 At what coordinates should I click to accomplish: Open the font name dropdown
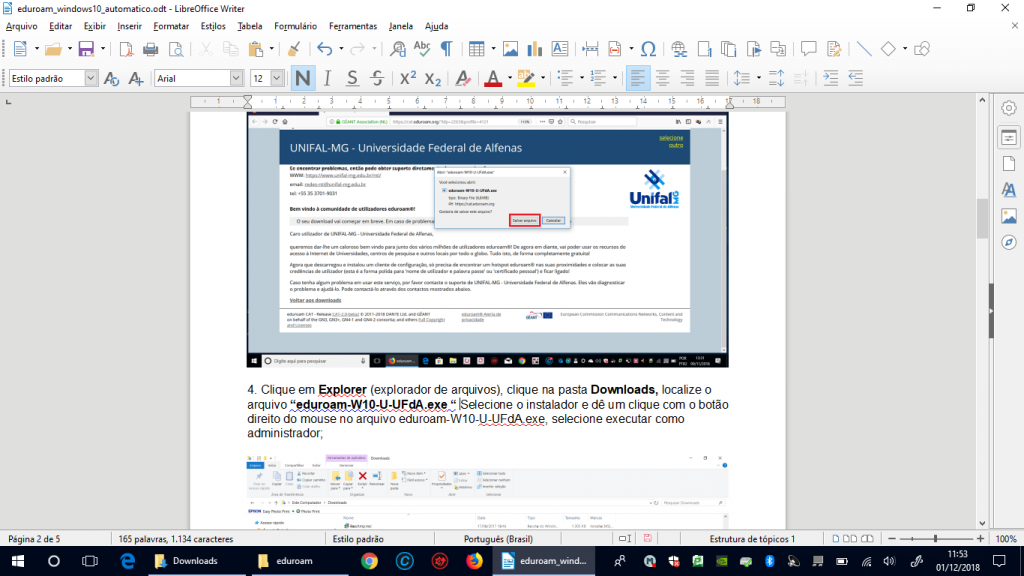click(236, 78)
